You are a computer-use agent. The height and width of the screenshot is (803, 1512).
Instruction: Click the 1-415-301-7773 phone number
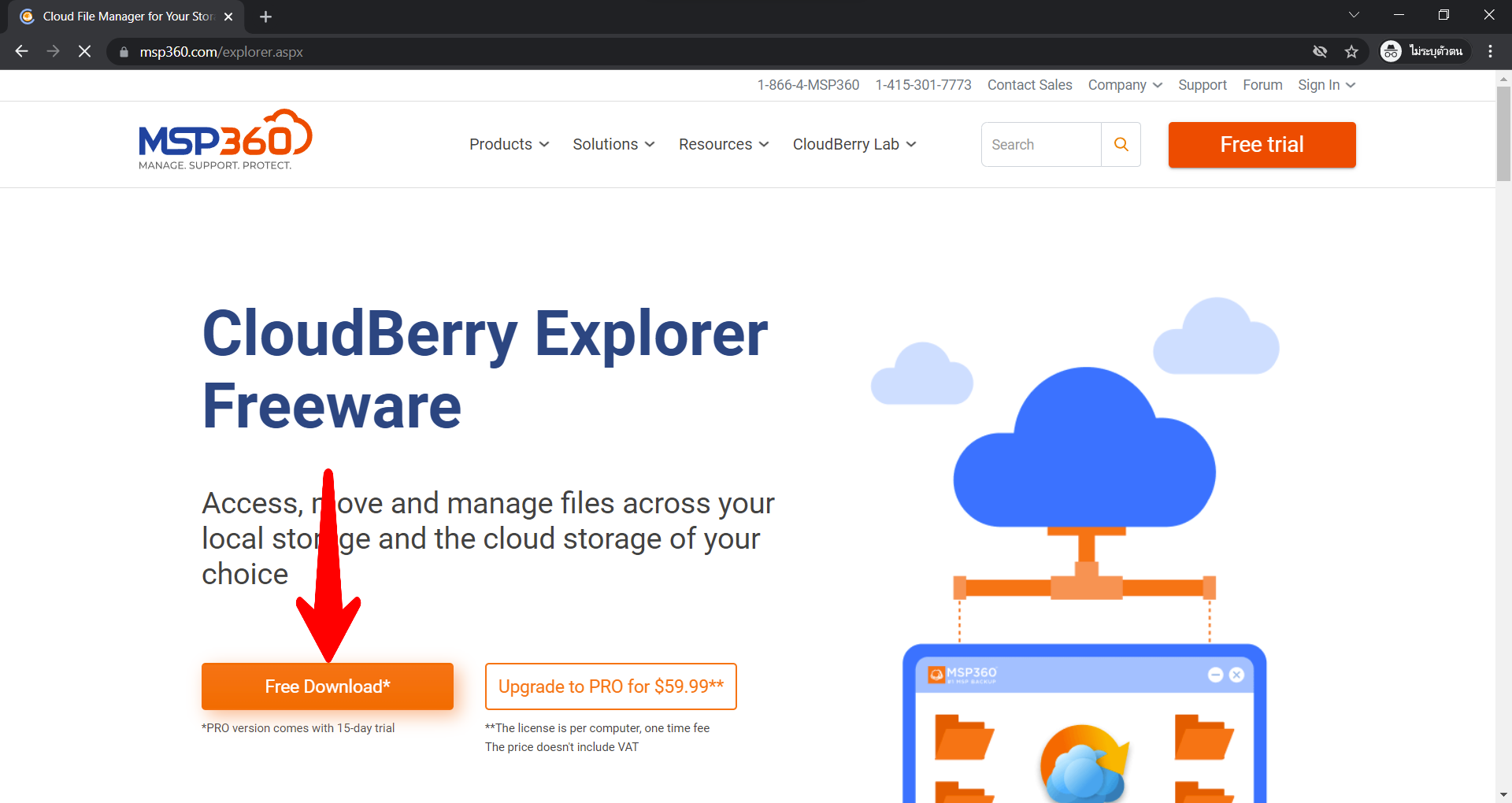tap(923, 85)
